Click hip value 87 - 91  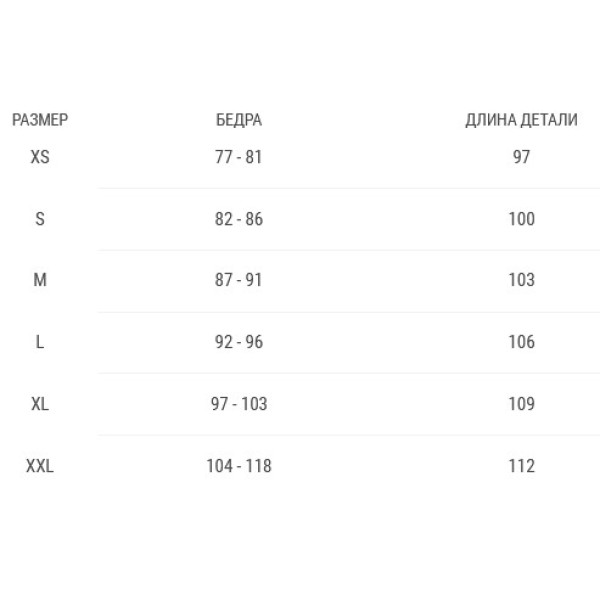click(238, 280)
